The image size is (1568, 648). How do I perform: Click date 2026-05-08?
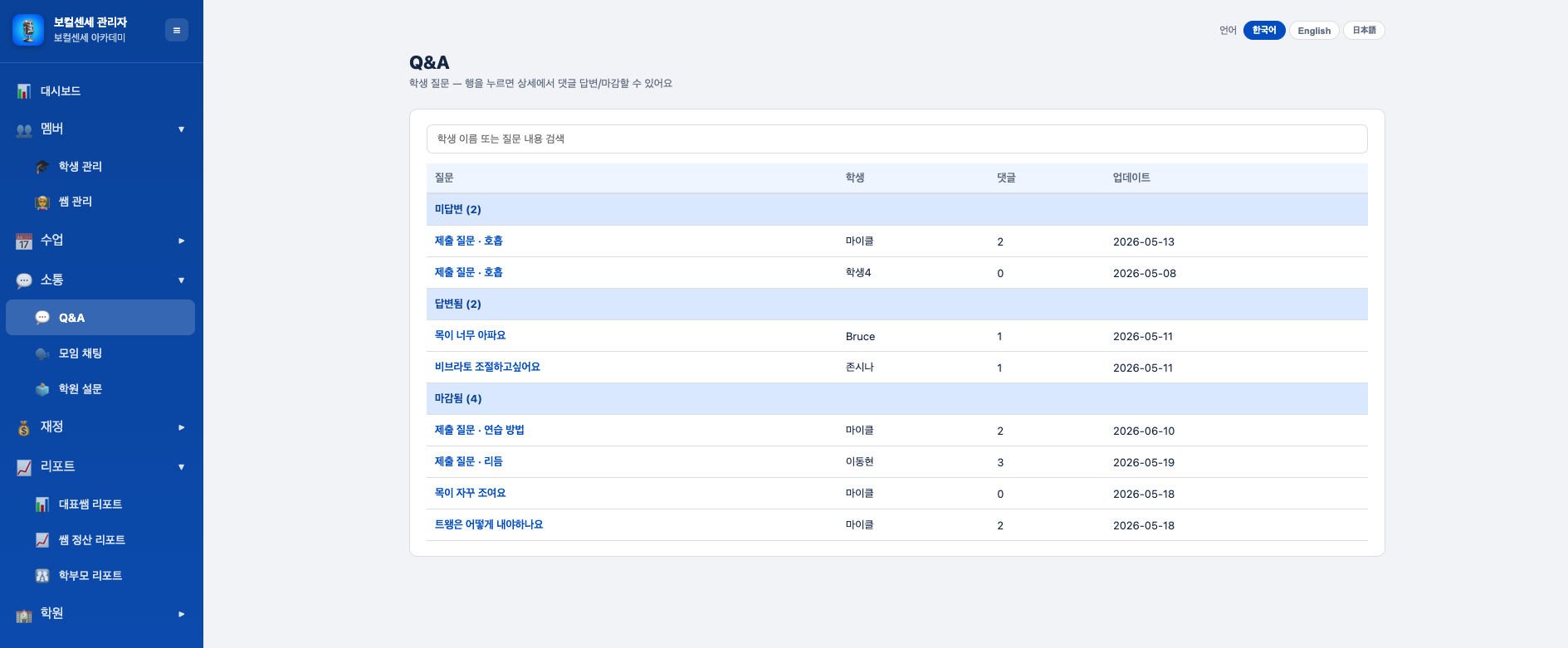coord(1145,273)
